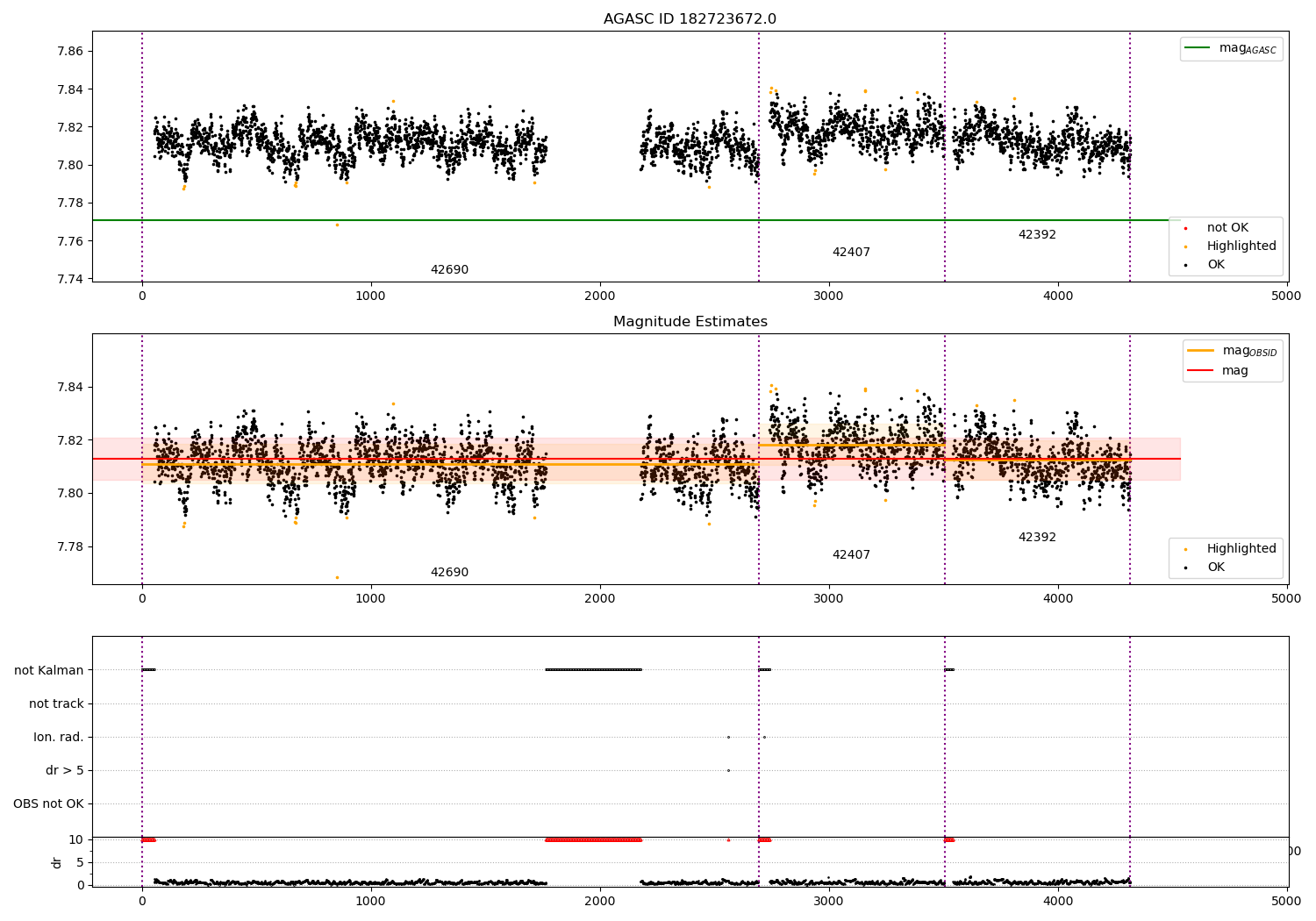The height and width of the screenshot is (921, 1316).
Task: Click the red 'mag' legend entry
Action: [x=1219, y=370]
